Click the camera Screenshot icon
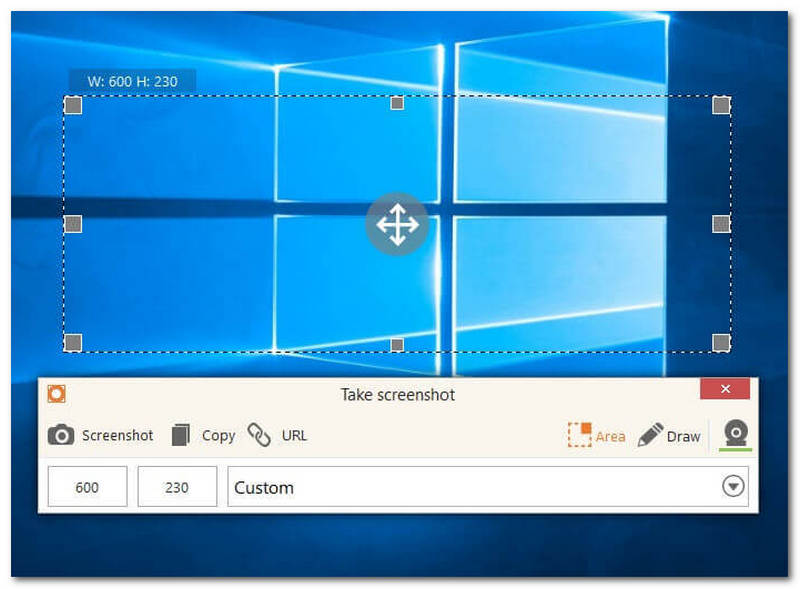 tap(61, 435)
